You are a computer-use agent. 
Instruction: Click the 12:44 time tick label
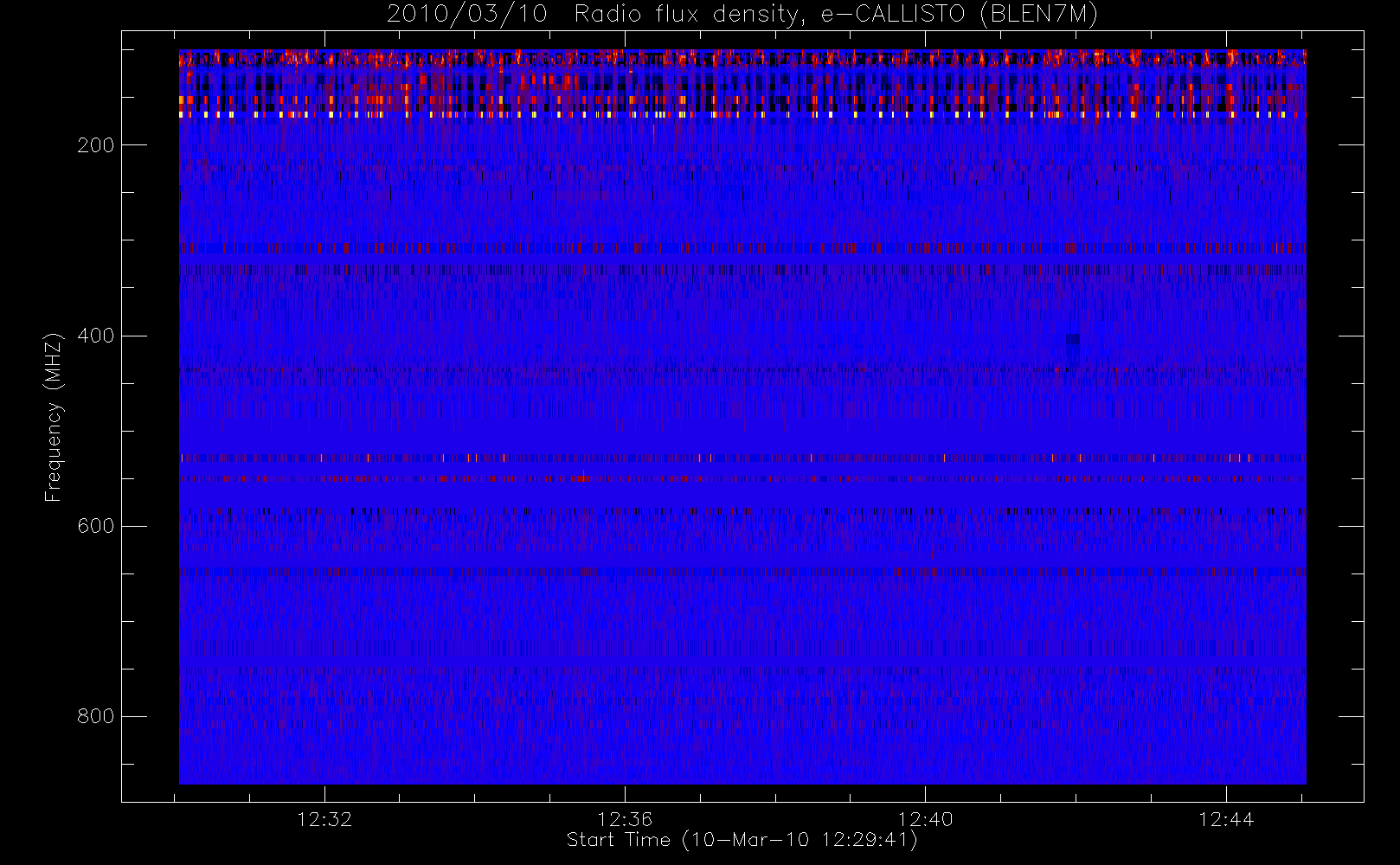(x=1226, y=819)
